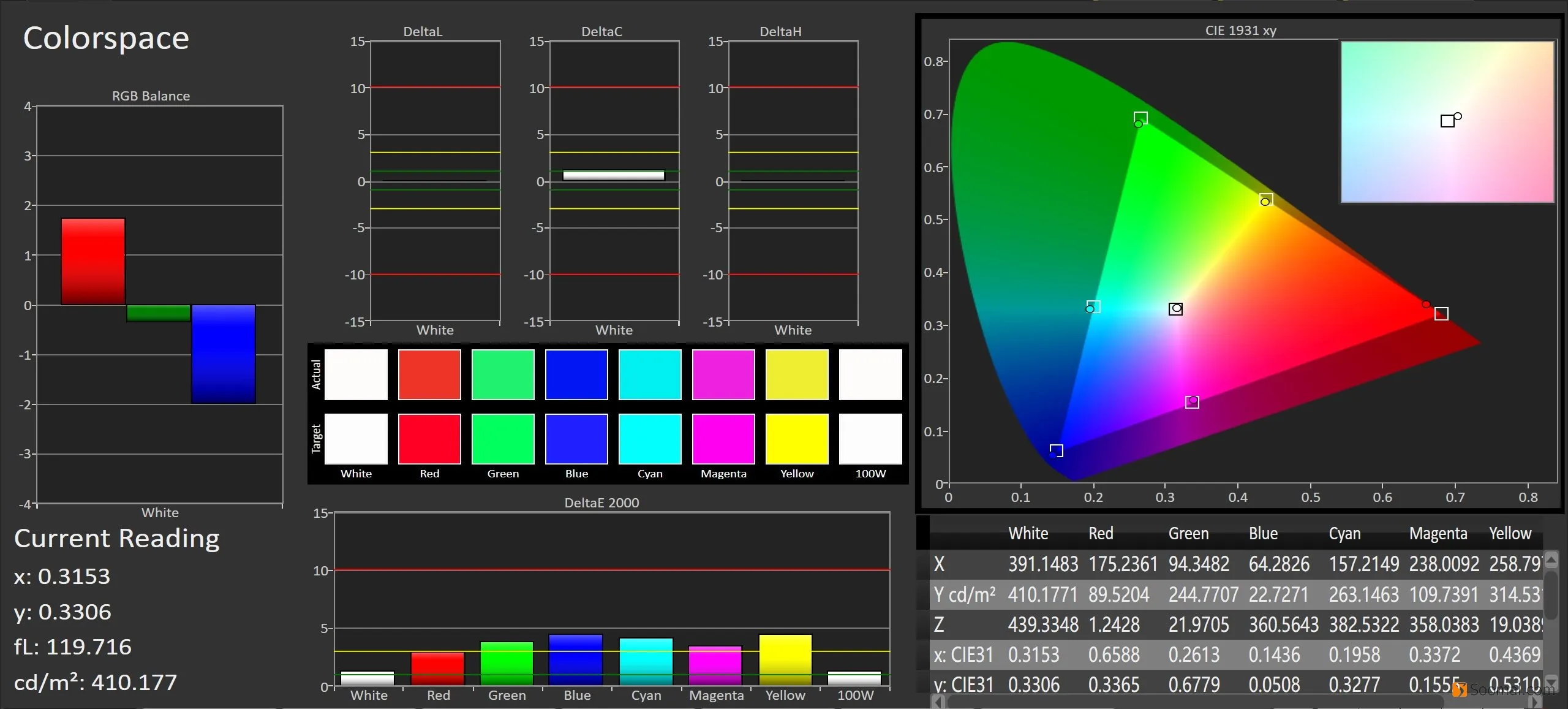Click the white bar in DeltaC chart

pos(614,176)
